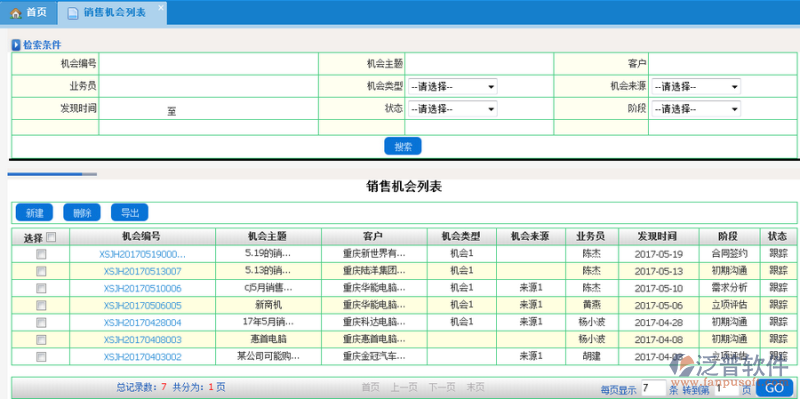Click the 客户 search input field
The image size is (800, 399).
tap(722, 64)
